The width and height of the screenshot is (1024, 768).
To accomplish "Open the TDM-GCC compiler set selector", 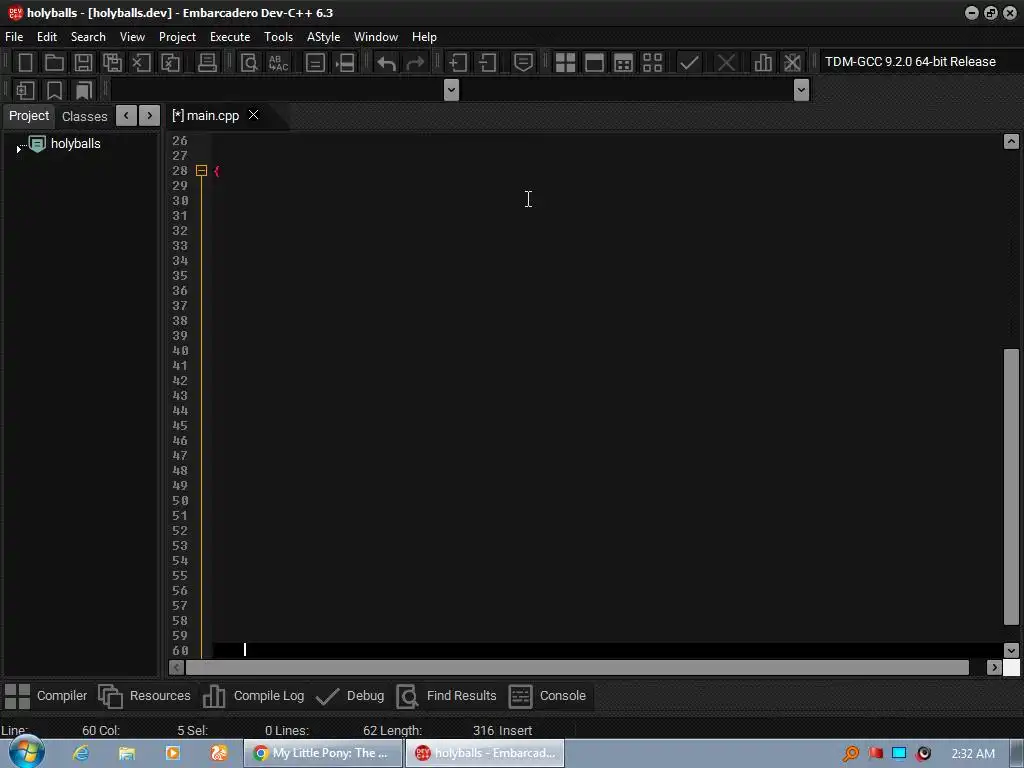I will [x=910, y=61].
